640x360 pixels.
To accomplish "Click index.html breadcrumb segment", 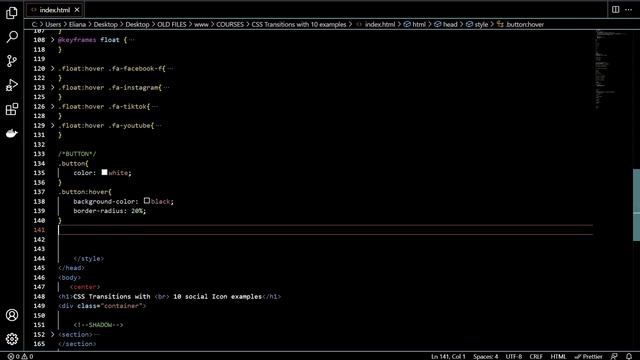I will tap(376, 24).
